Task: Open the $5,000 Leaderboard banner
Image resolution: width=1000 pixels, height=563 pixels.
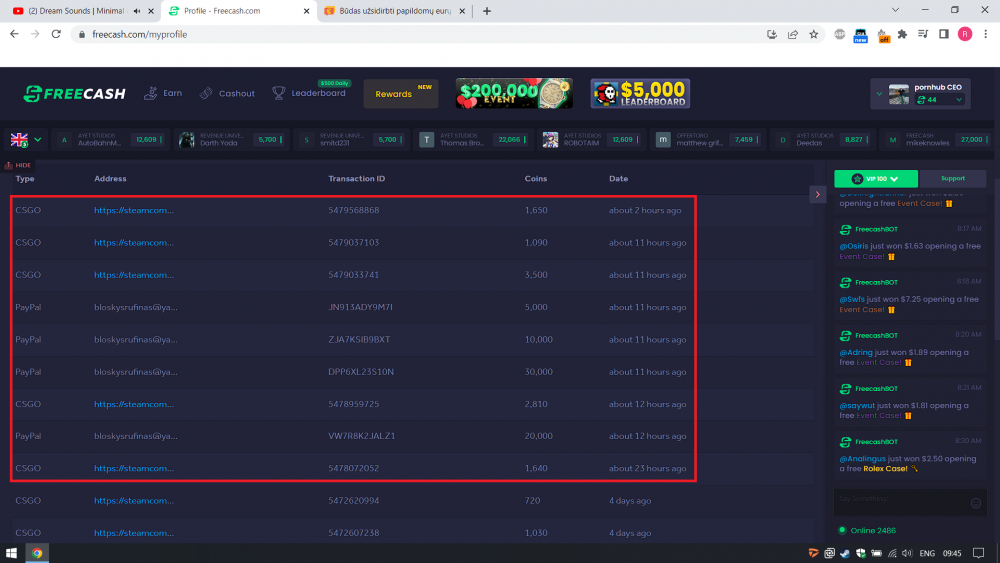Action: click(640, 93)
